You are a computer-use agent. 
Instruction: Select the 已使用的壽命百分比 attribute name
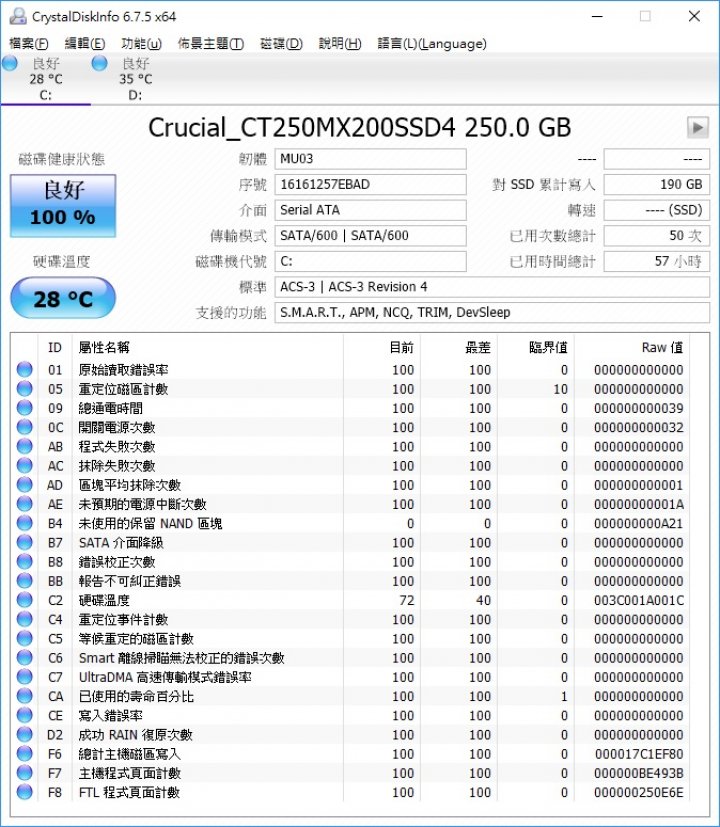[136, 696]
